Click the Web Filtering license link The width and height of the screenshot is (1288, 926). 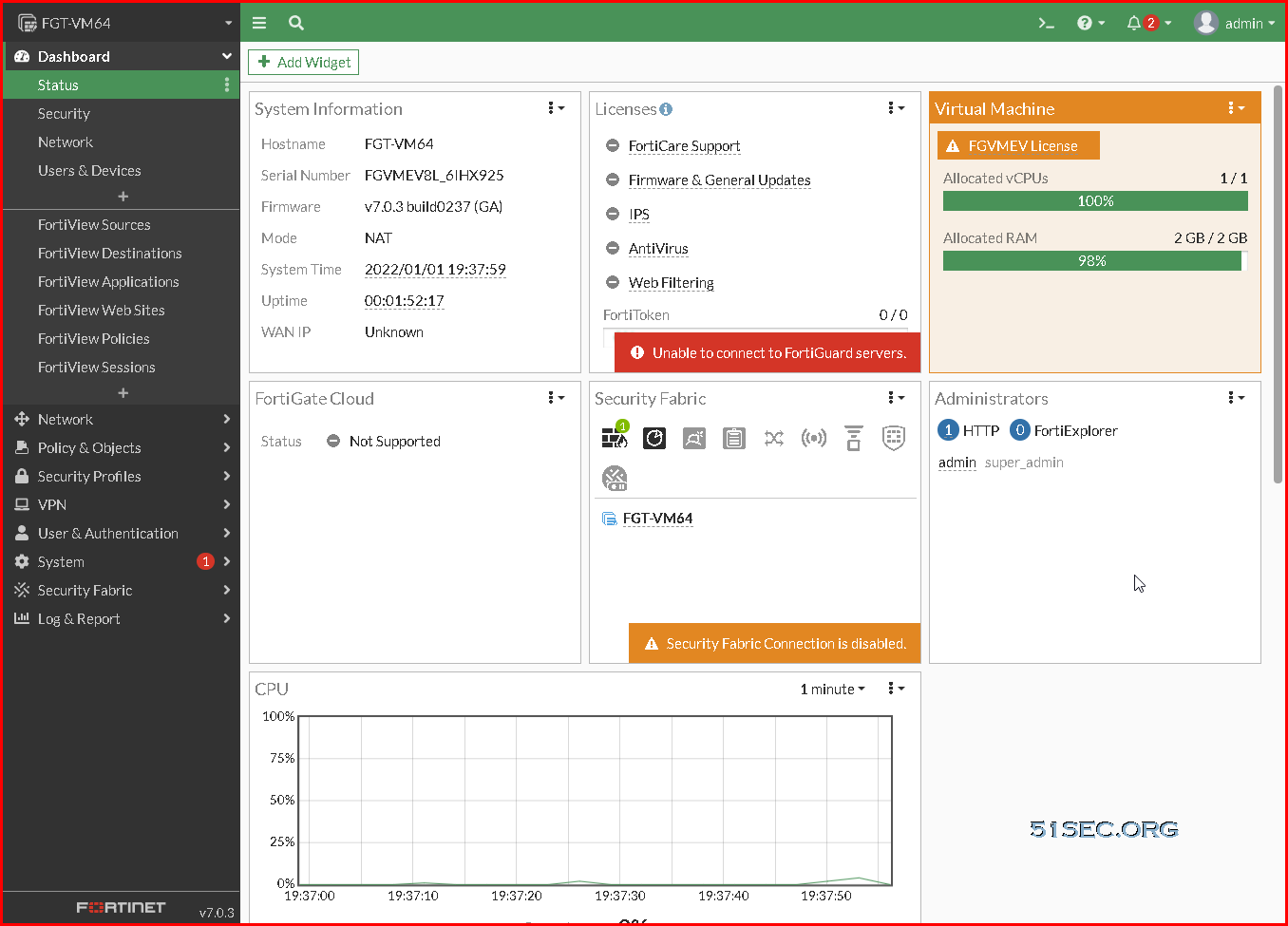pos(671,283)
